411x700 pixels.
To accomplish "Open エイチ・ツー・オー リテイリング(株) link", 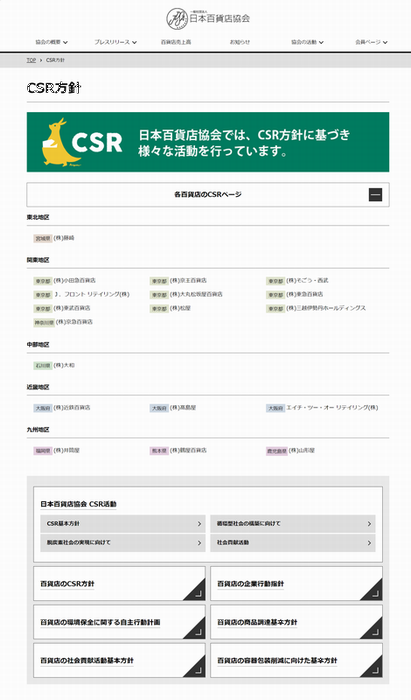I will [332, 408].
